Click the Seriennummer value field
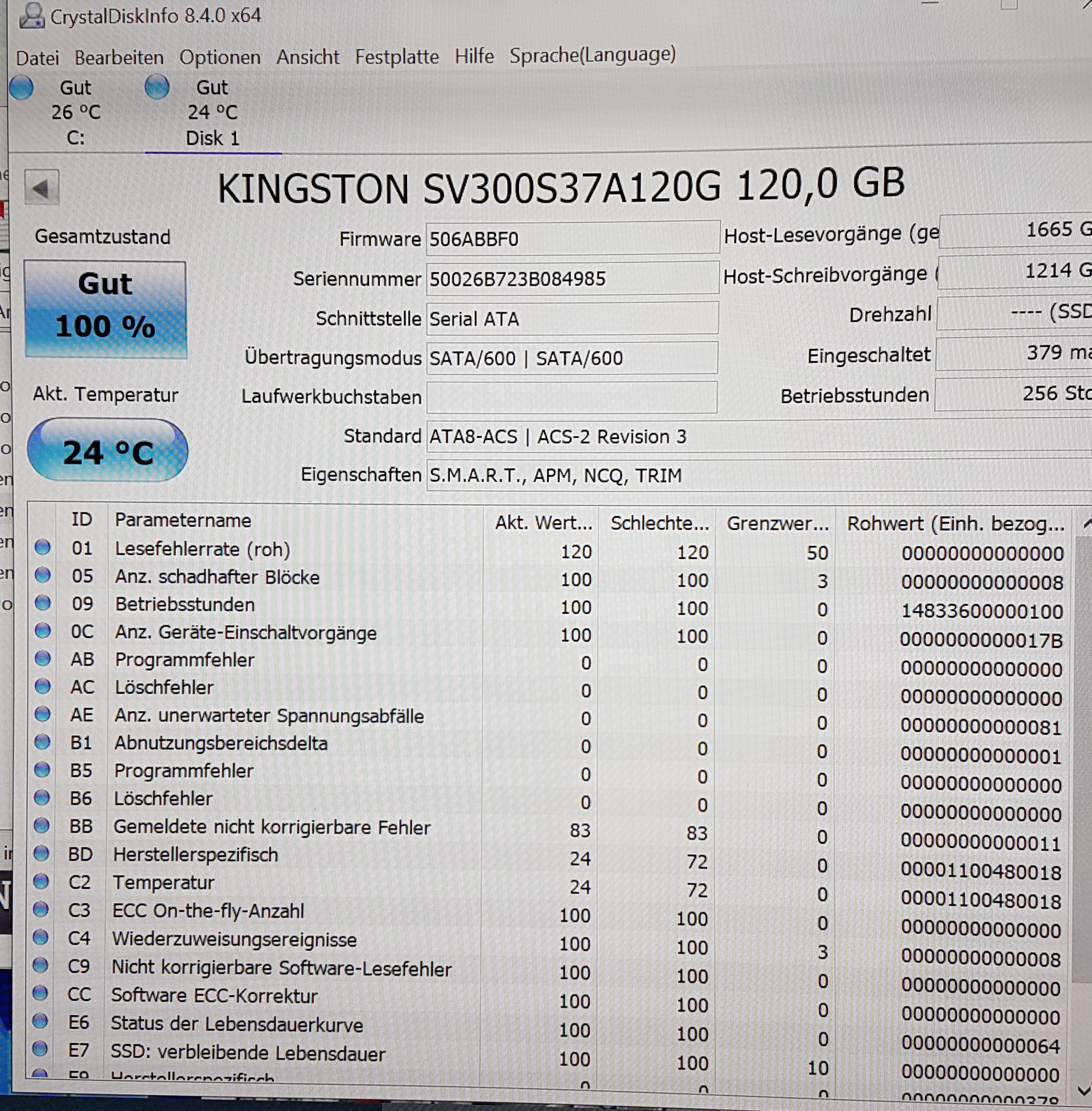The image size is (1092, 1111). (x=571, y=279)
